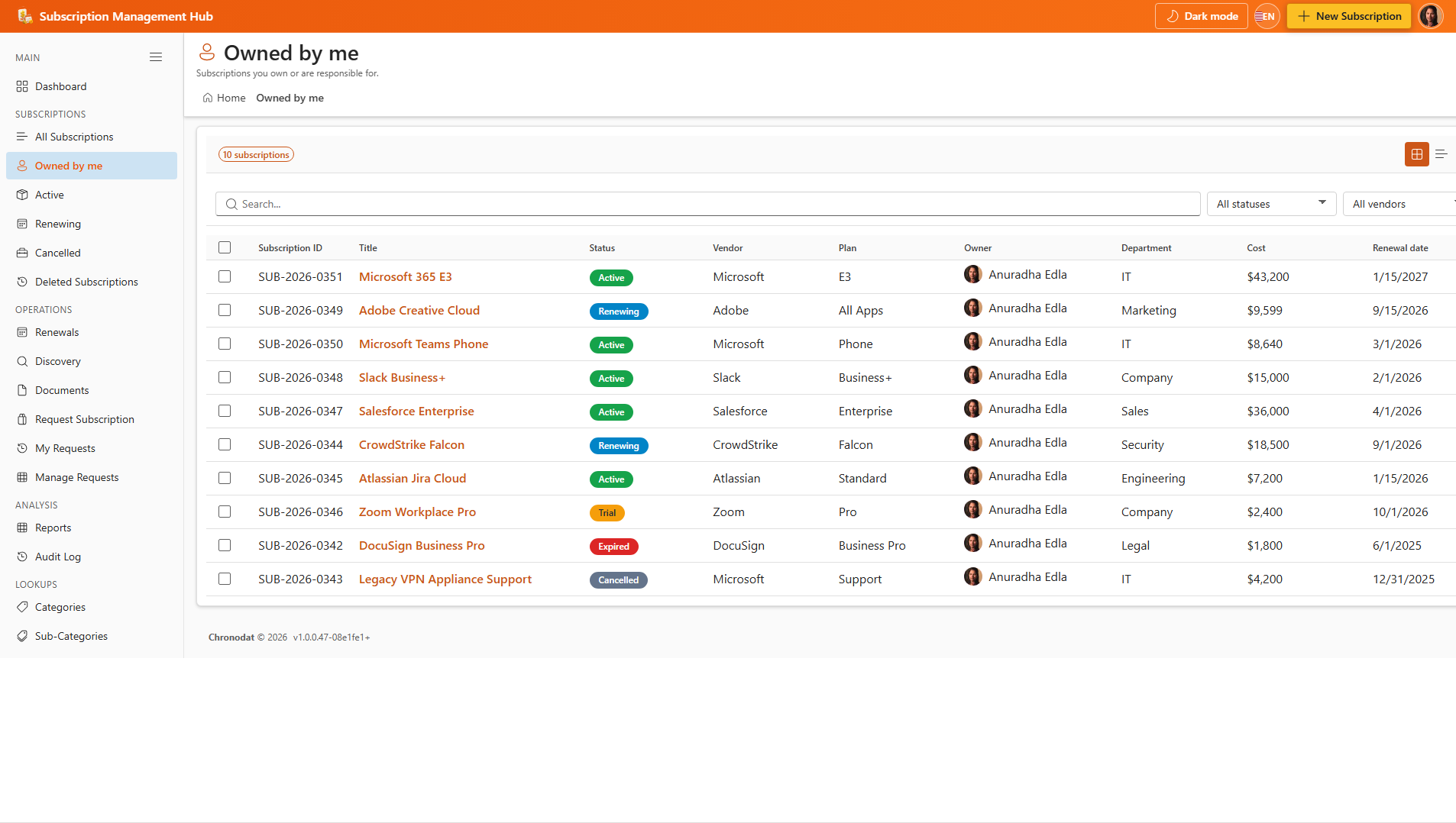Viewport: 1456px width, 823px height.
Task: Click the Cancelled sidebar icon
Action: pyautogui.click(x=22, y=253)
